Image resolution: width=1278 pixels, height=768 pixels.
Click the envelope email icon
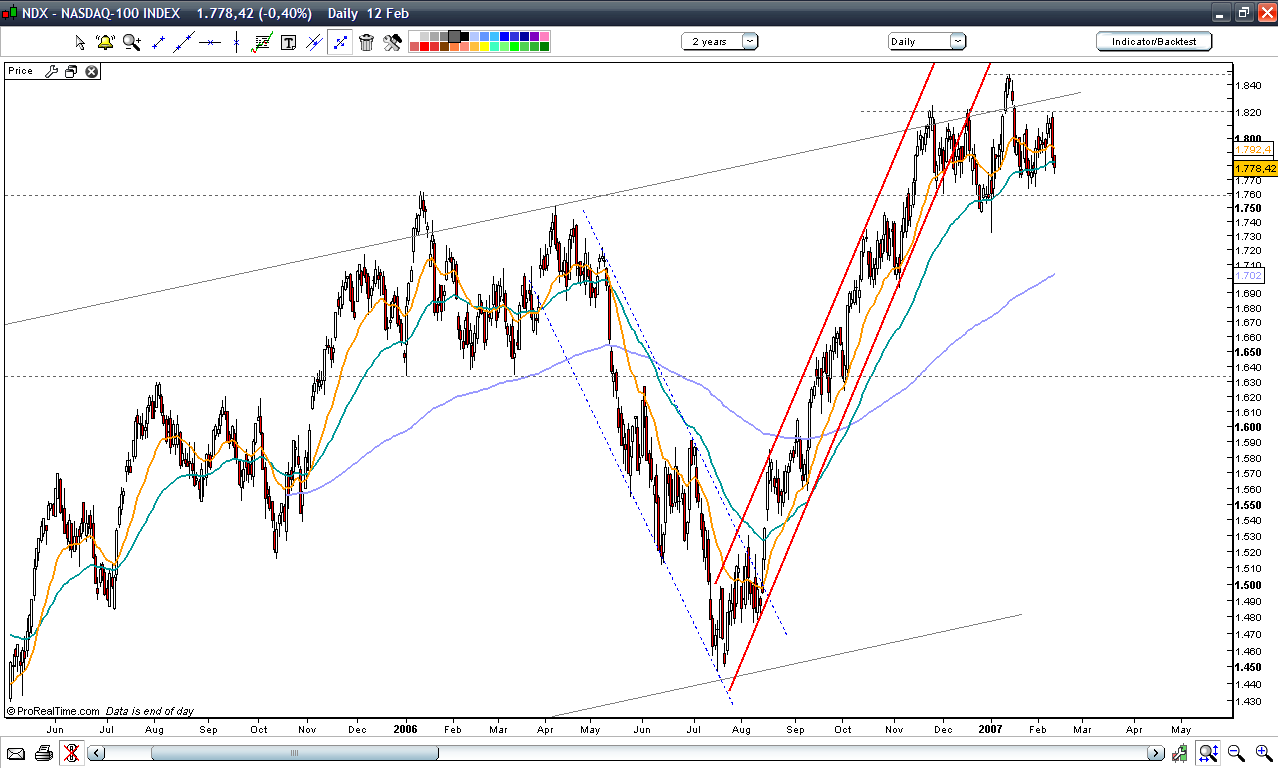coord(16,754)
